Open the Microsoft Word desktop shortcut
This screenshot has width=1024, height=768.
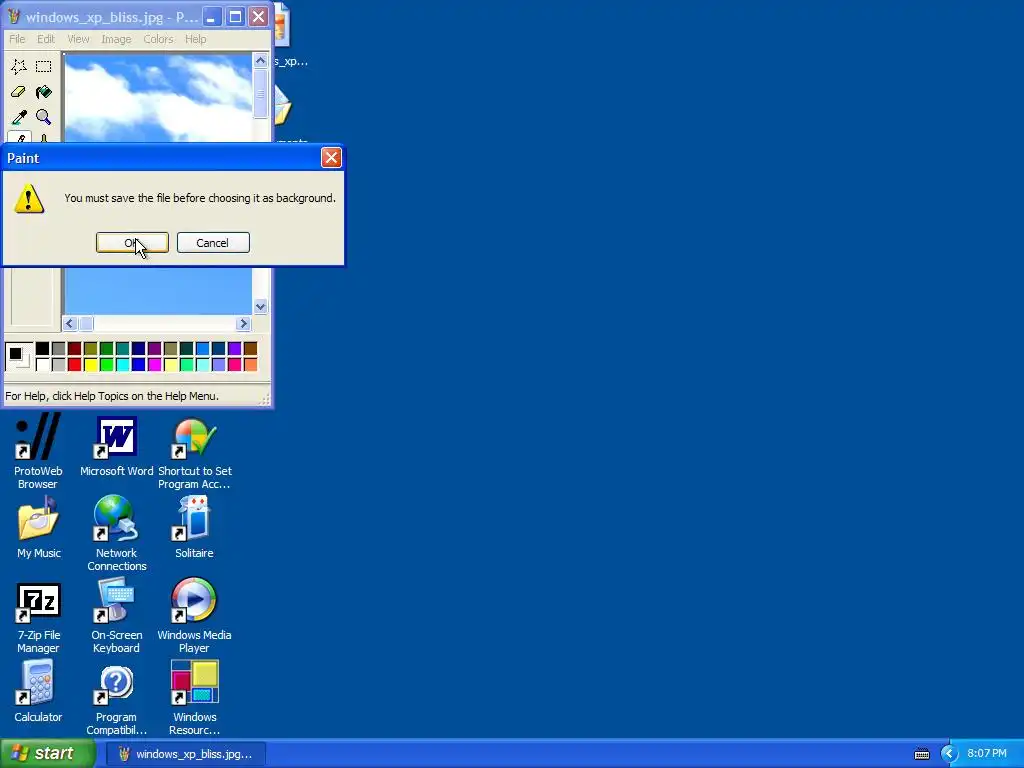(x=116, y=446)
